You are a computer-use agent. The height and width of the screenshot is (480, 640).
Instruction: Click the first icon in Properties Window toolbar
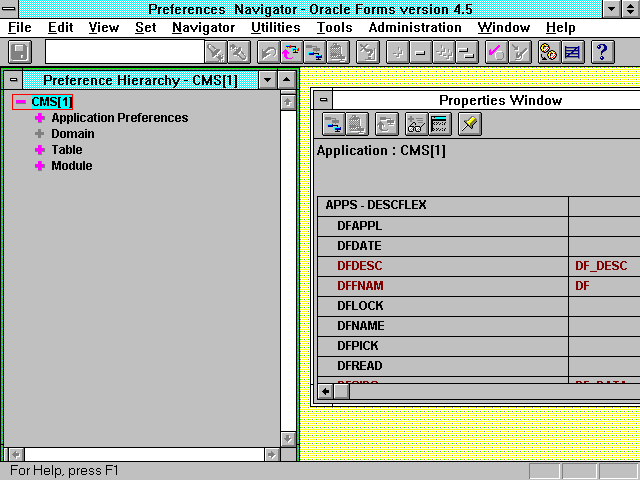pos(334,123)
